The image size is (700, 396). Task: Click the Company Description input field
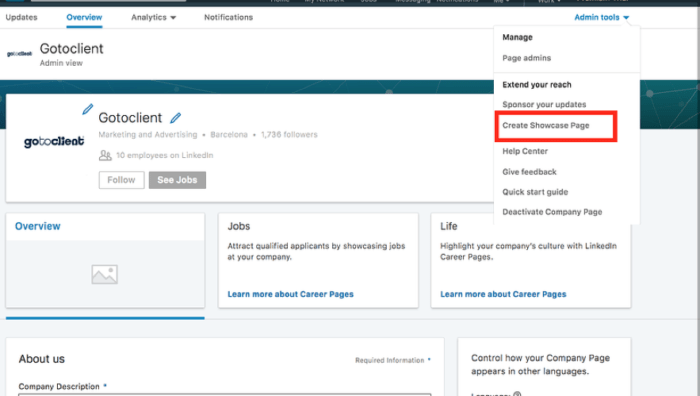point(225,395)
